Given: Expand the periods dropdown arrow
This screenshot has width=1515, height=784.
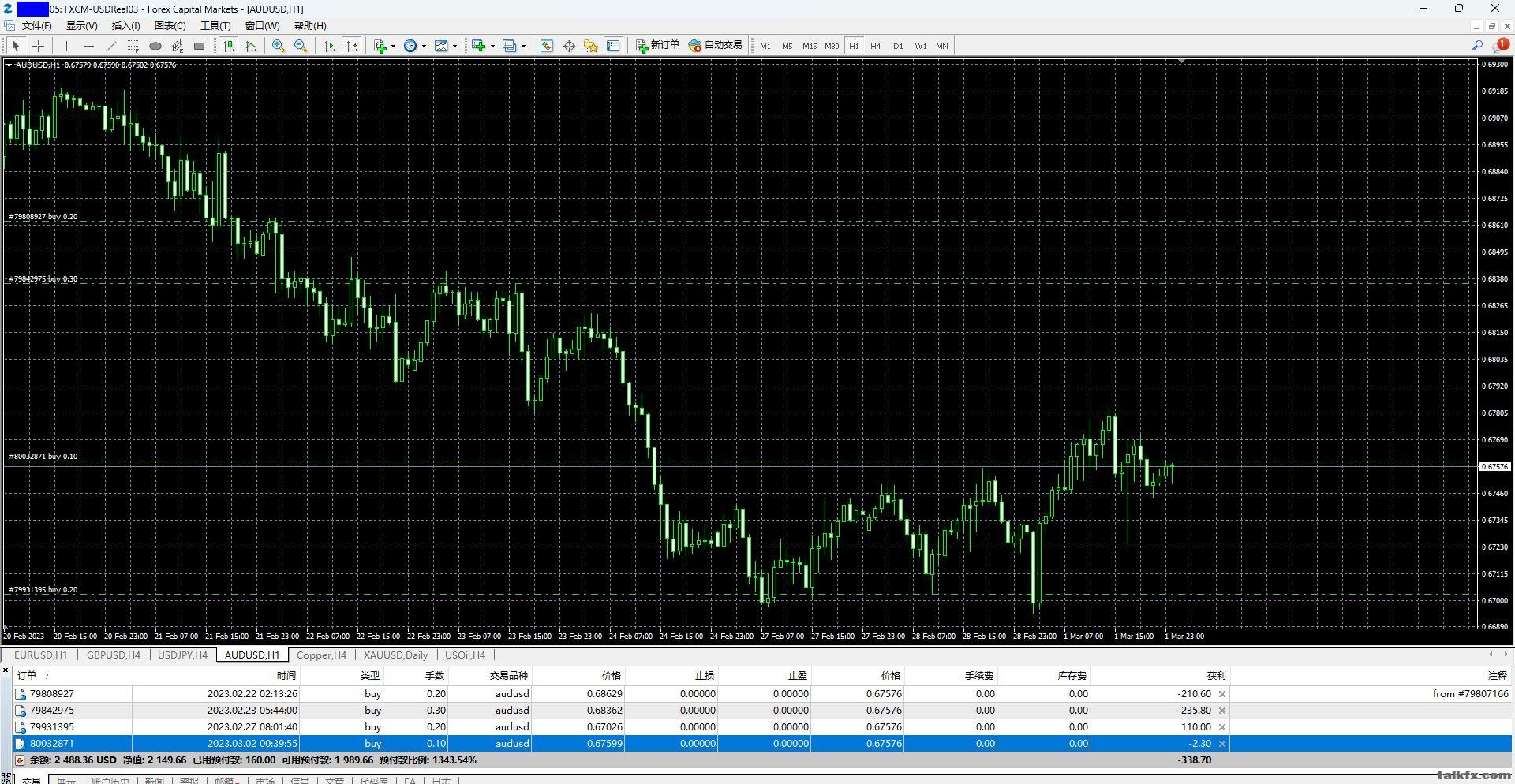Looking at the screenshot, I should 424,46.
